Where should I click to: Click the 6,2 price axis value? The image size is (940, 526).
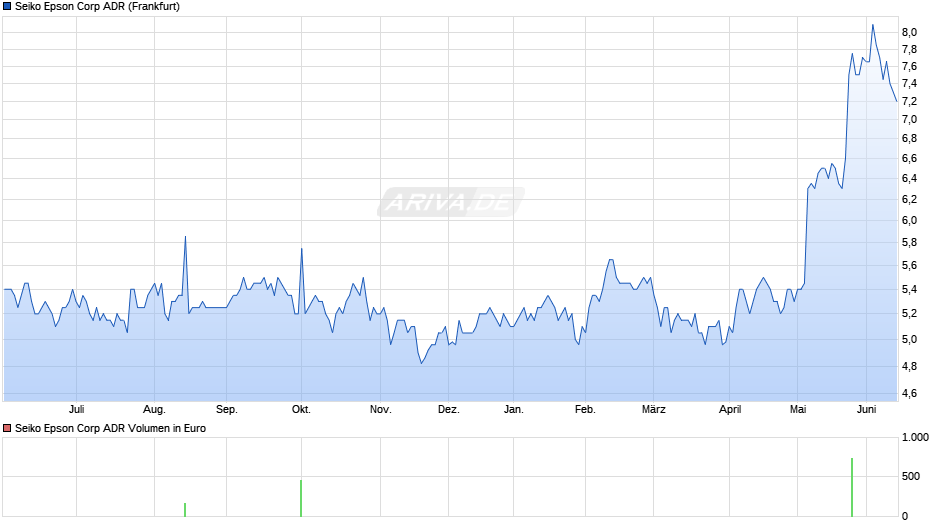[x=909, y=199]
